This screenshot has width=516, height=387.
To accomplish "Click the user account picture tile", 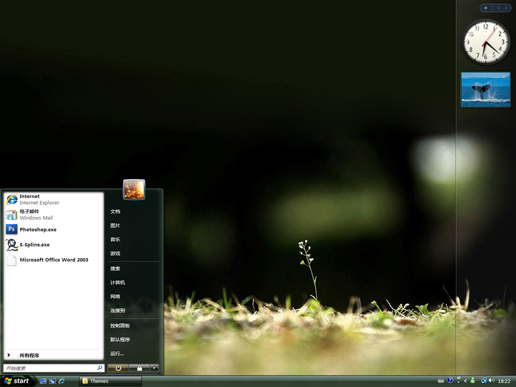I will [134, 189].
